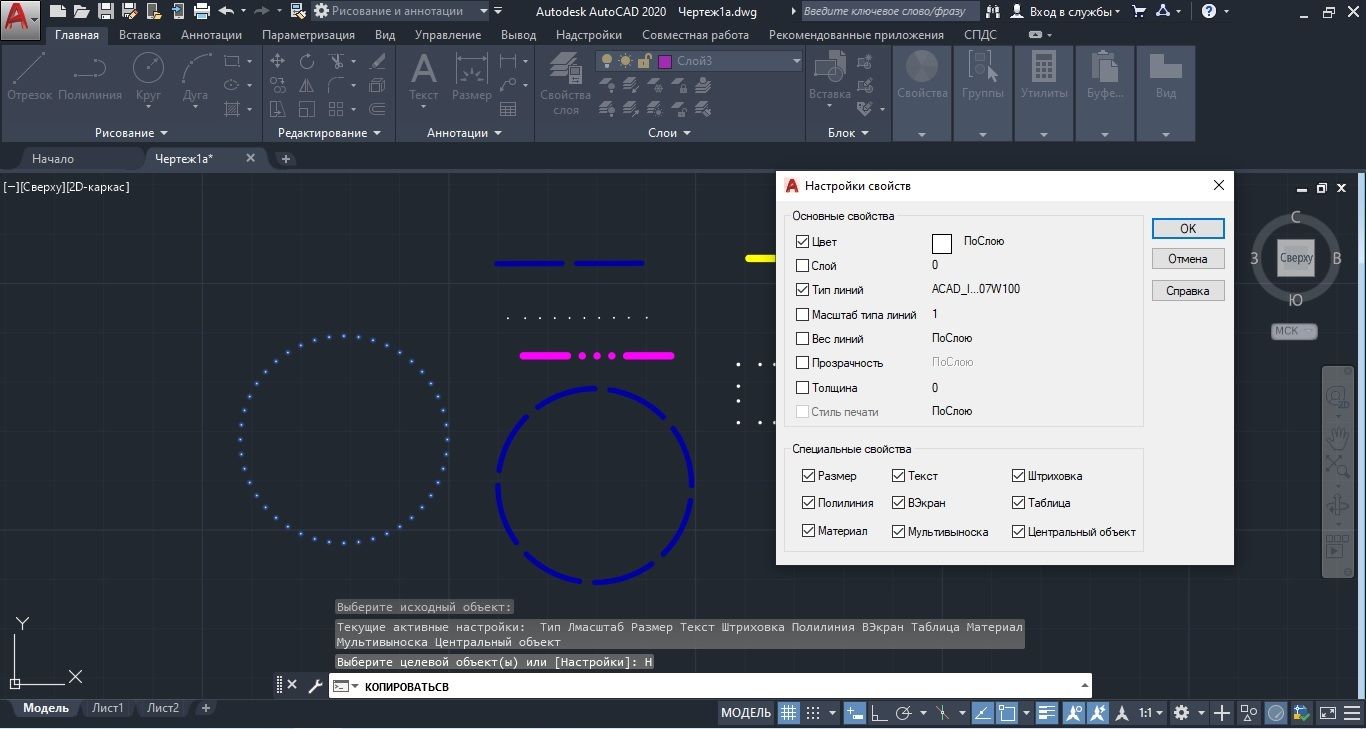Viewport: 1366px width, 729px height.
Task: Click the Отмена button
Action: 1188,259
